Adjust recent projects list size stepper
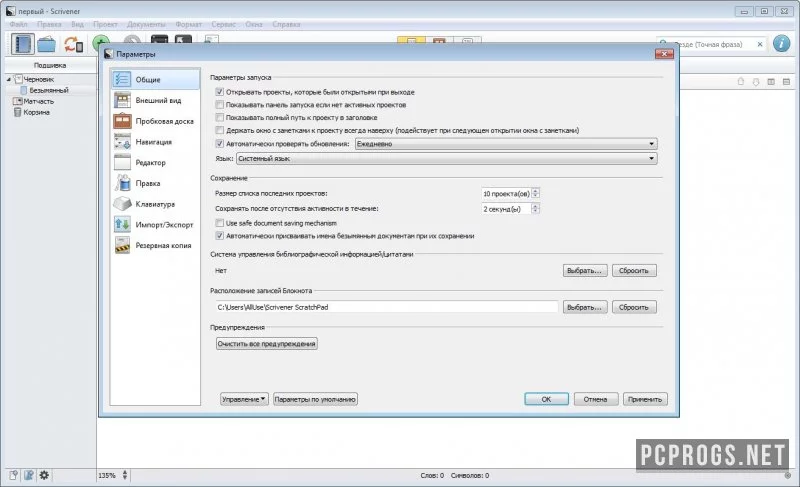Viewport: 800px width, 487px height. click(x=535, y=193)
